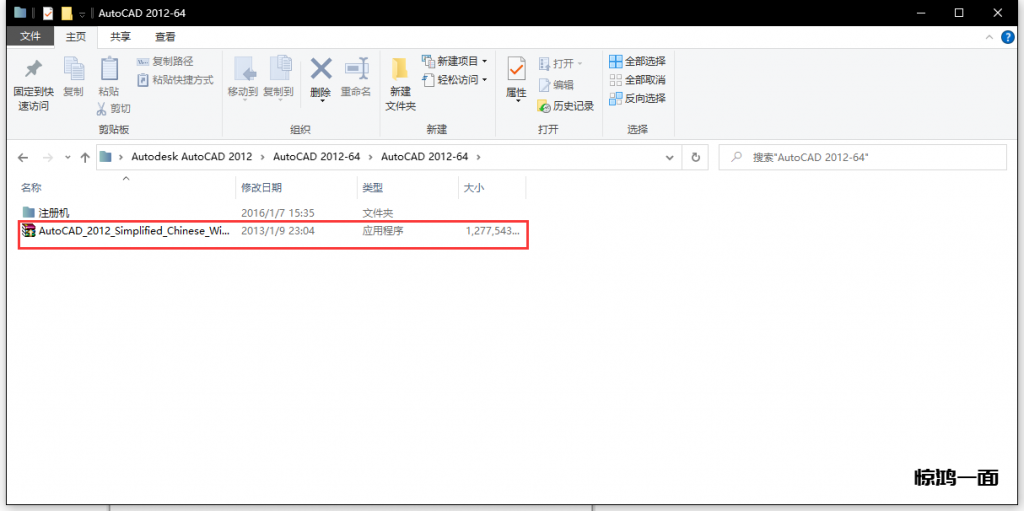Switch to the 共享 ribbon tab
The height and width of the screenshot is (511, 1024).
(120, 36)
